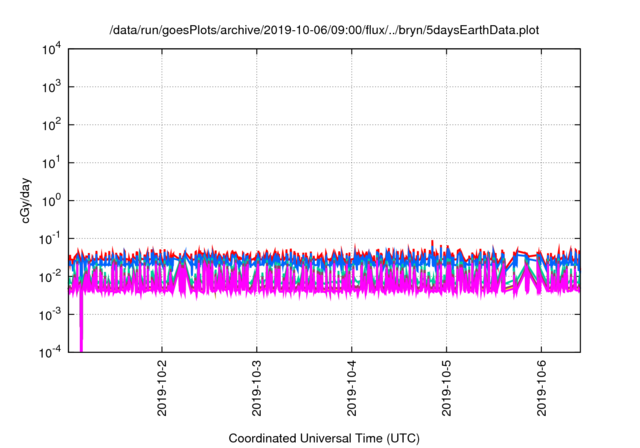Click the 10^-4 y-axis tick label
This screenshot has height=448, width=640.
coord(49,352)
